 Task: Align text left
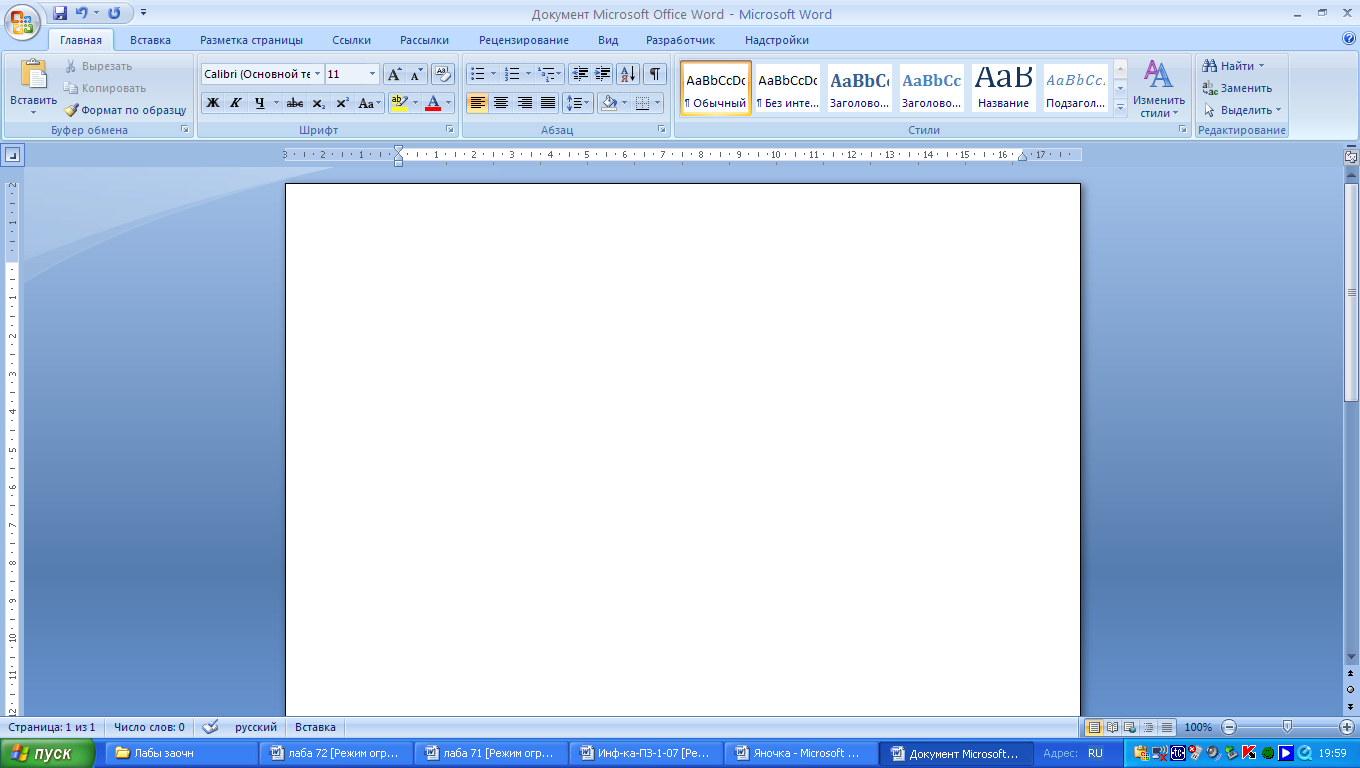point(478,102)
